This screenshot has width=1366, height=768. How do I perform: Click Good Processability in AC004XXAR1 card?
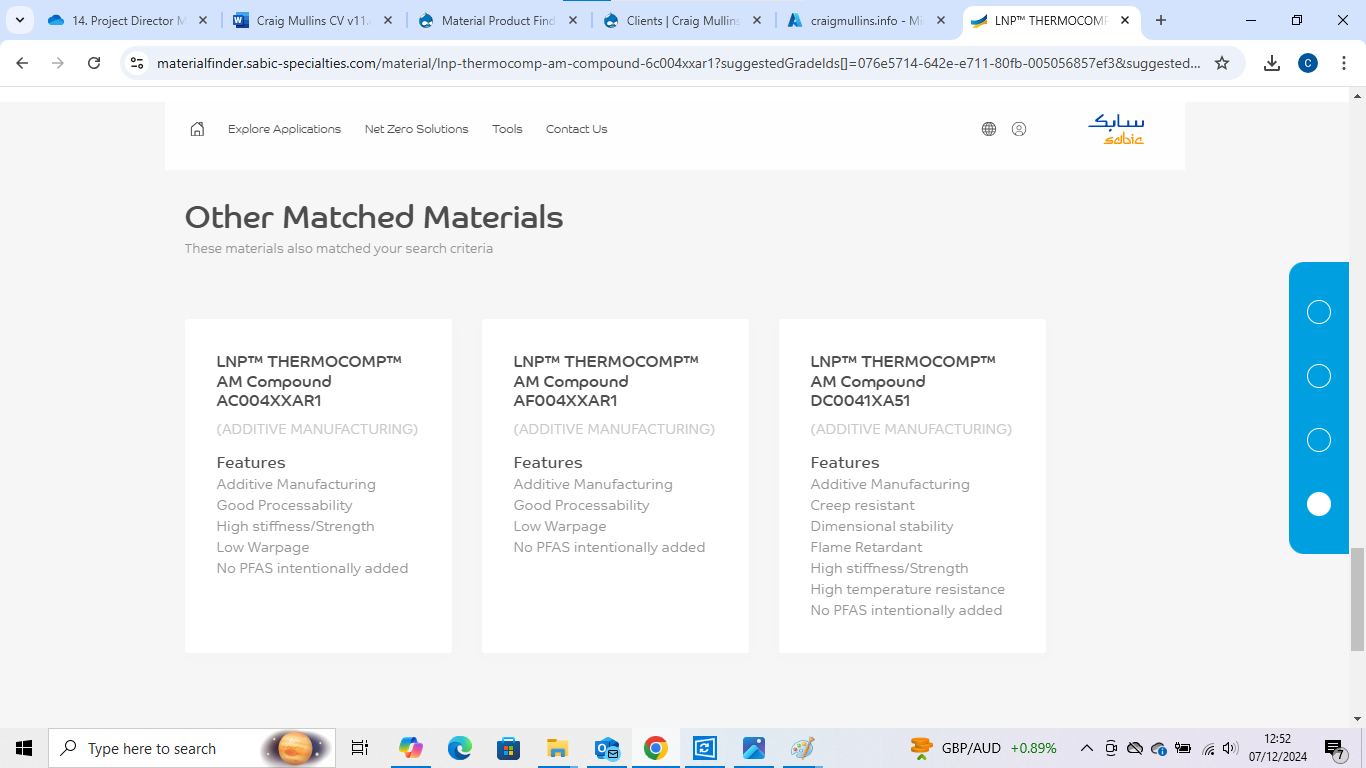click(285, 505)
